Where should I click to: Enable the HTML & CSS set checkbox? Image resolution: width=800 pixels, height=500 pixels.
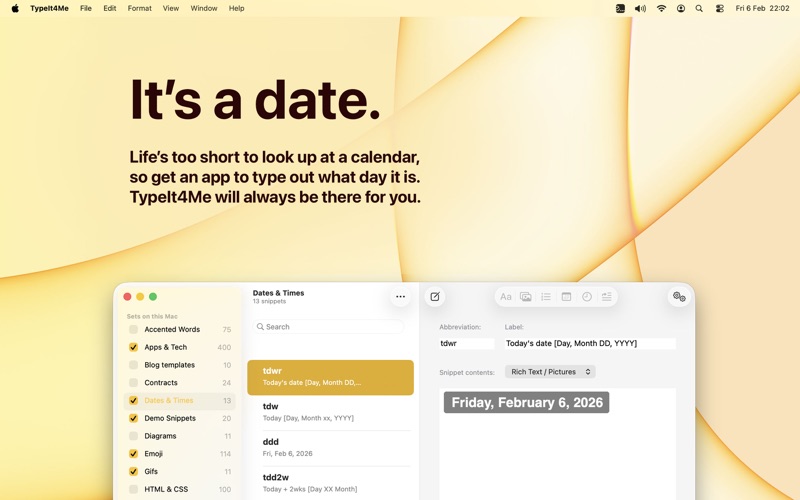coord(133,489)
